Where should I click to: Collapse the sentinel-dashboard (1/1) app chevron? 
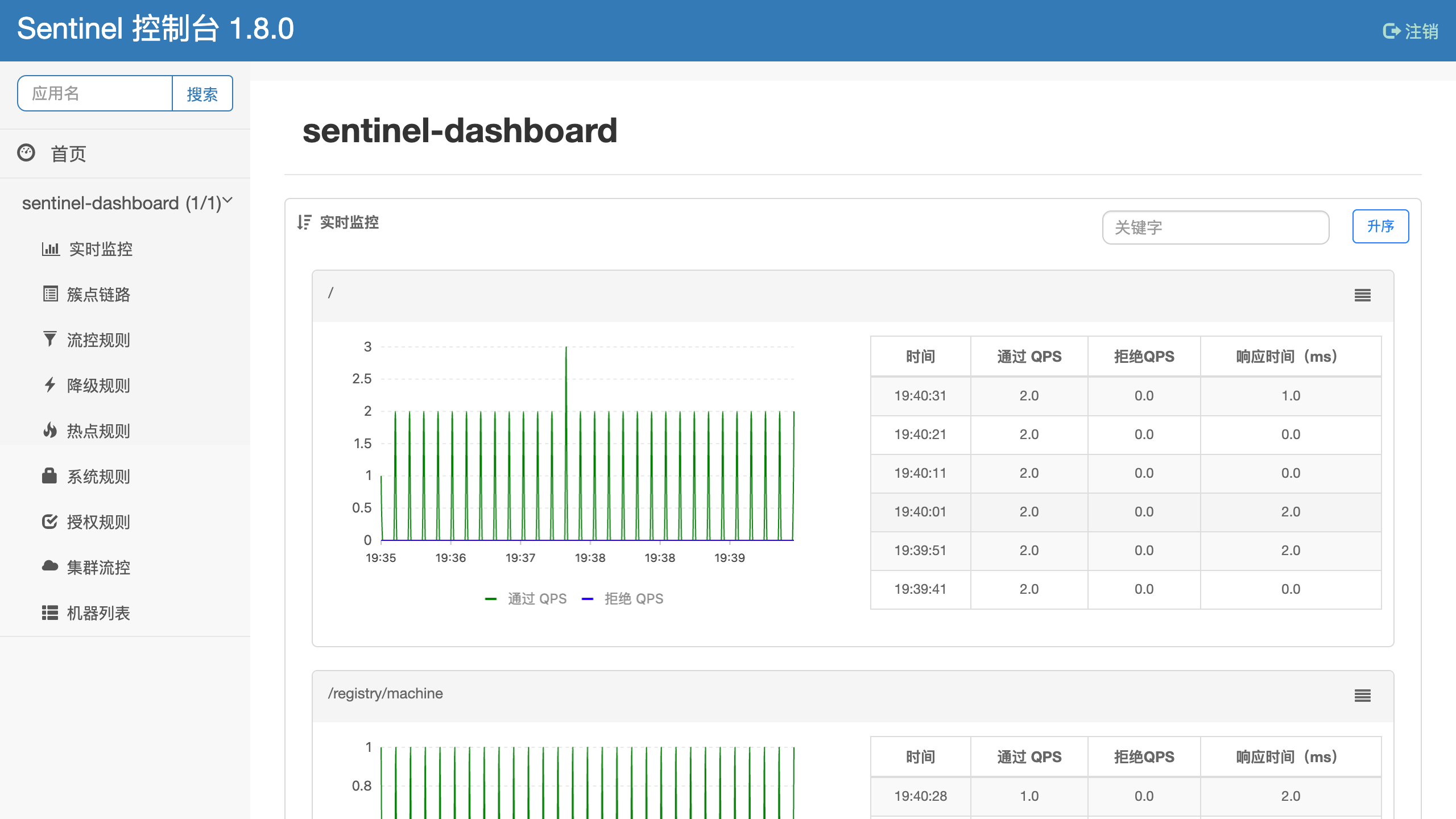[228, 200]
